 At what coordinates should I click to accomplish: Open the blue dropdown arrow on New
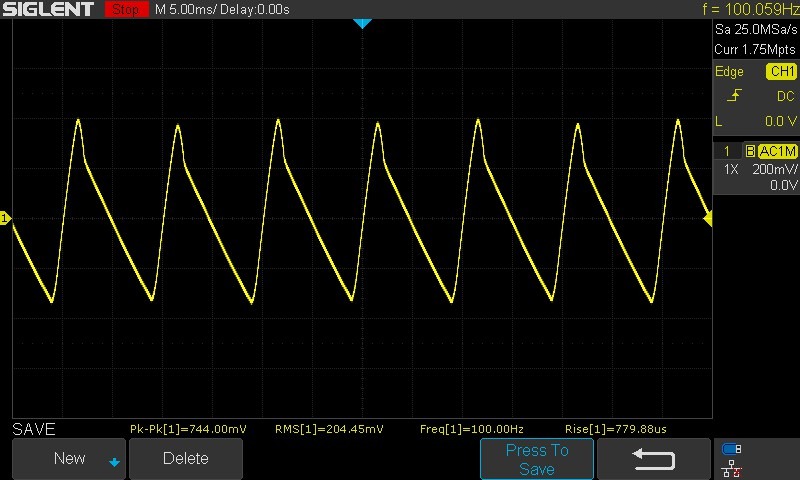(x=114, y=463)
